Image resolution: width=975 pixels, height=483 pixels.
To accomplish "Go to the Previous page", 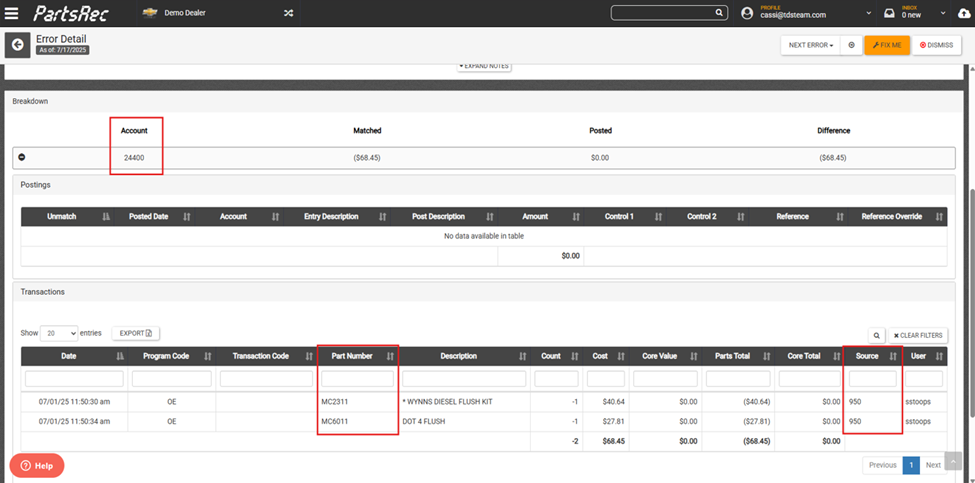I will point(882,465).
